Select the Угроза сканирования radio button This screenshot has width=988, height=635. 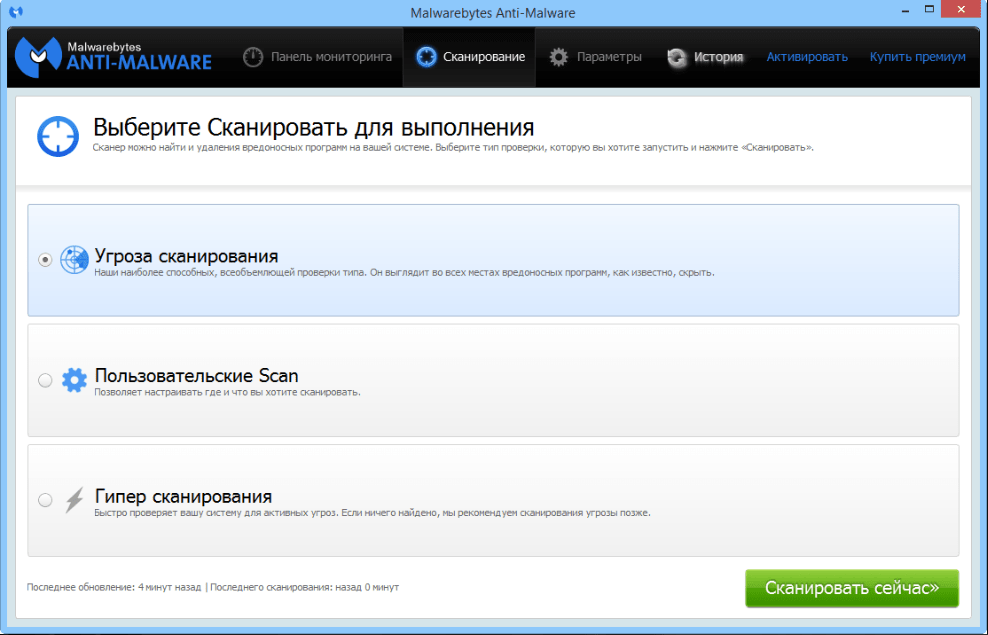(x=45, y=260)
